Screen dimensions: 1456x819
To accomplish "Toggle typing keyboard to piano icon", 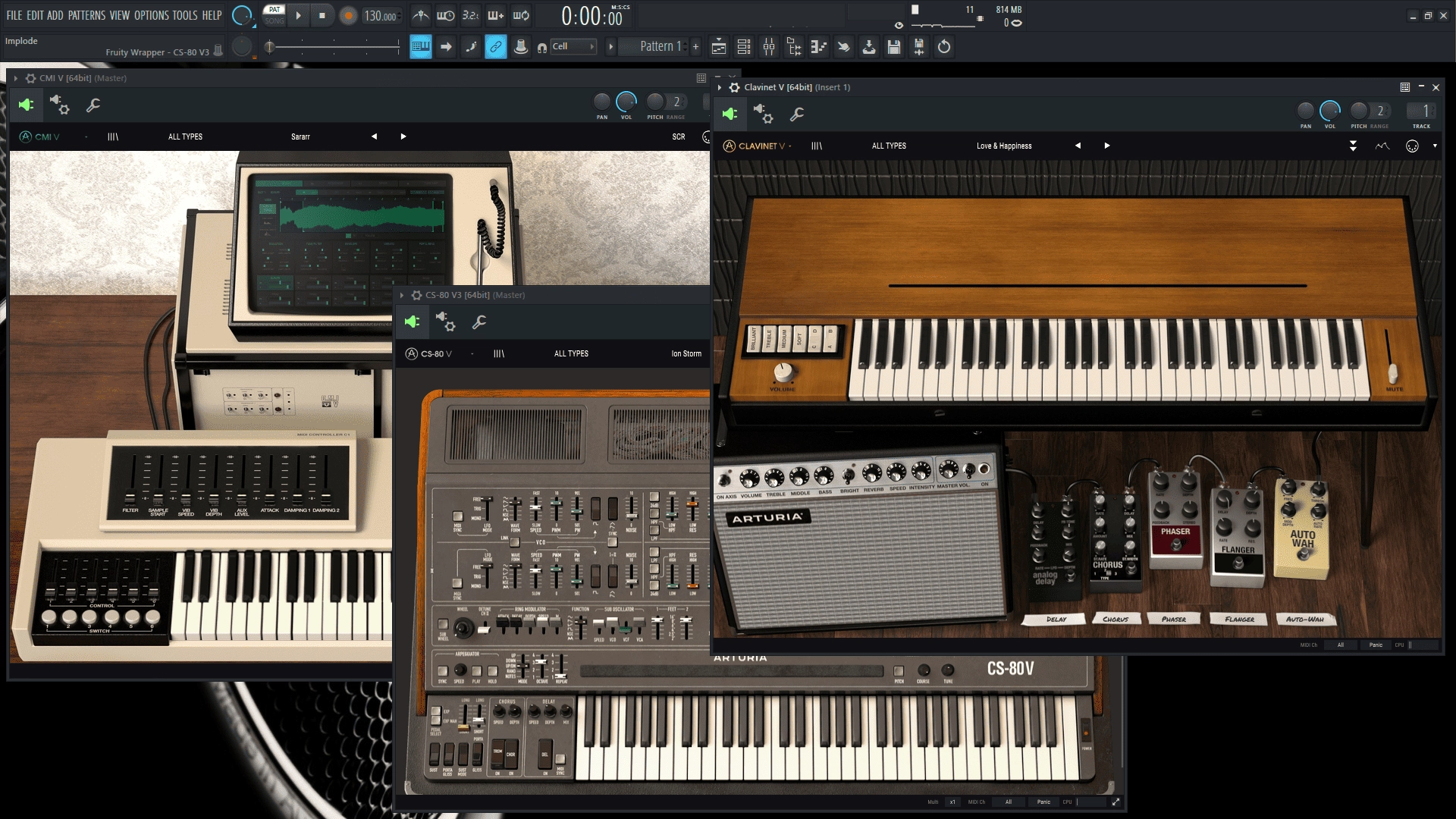I will 421,47.
